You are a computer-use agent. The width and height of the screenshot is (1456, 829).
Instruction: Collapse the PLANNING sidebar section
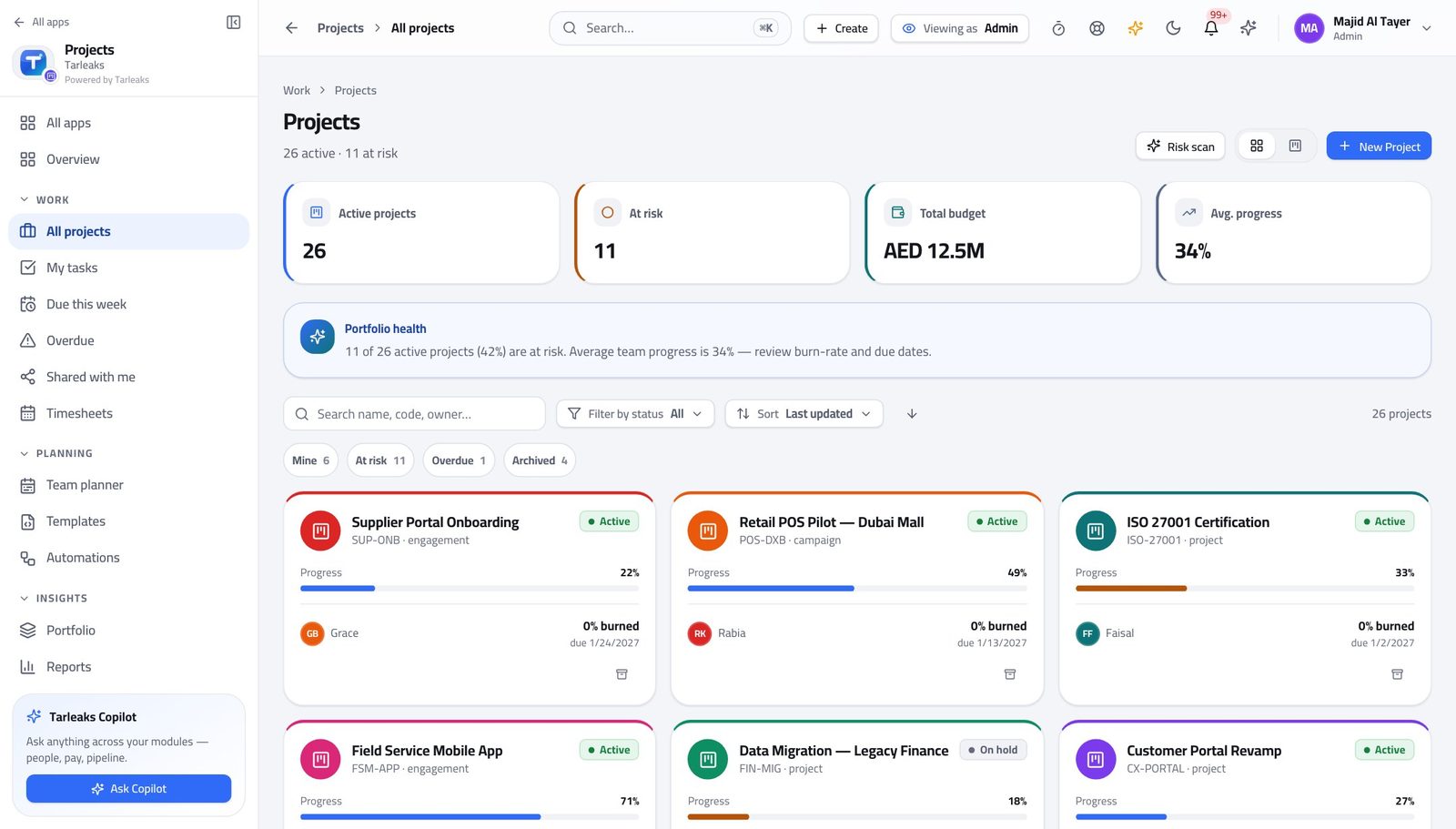tap(56, 453)
